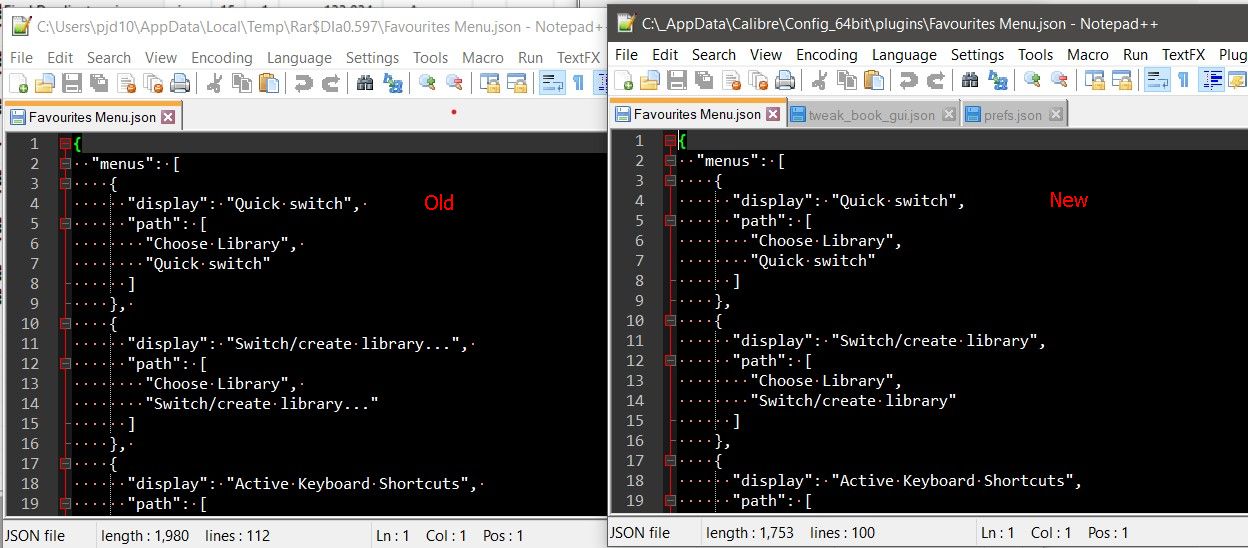Click Save icon in Old window toolbar
Screen dimensions: 1248x548
[72, 84]
